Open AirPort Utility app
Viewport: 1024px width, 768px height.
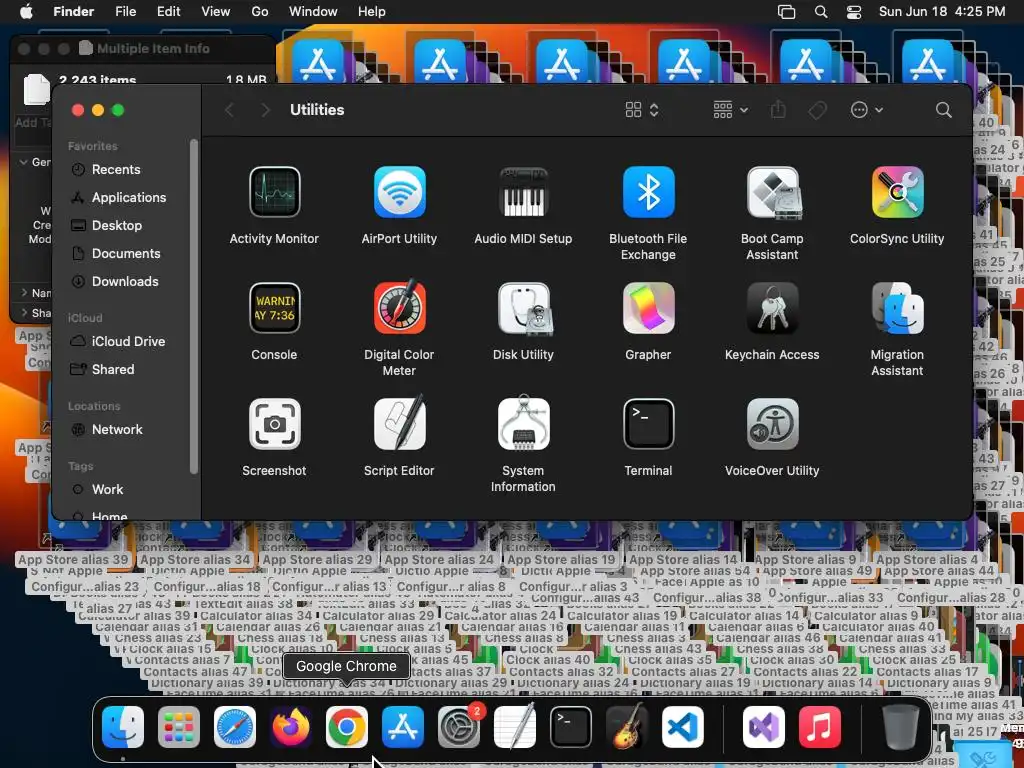(x=399, y=192)
